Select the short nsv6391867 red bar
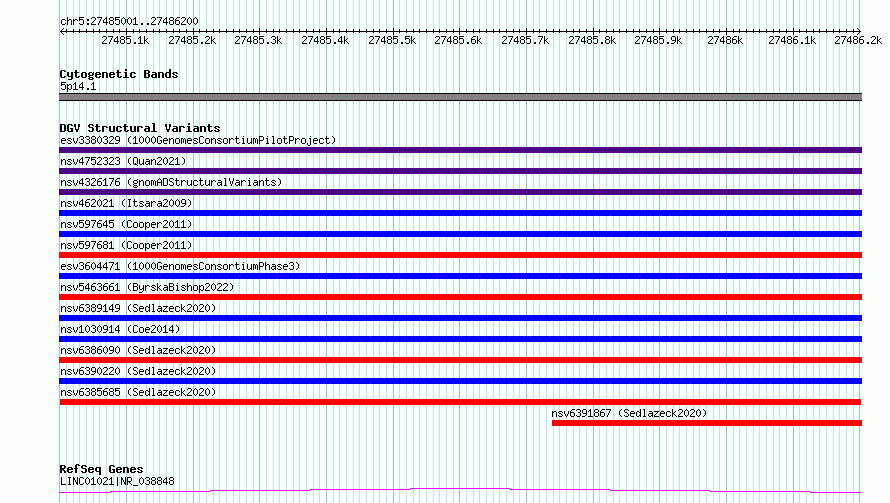This screenshot has width=890, height=503. [x=707, y=423]
